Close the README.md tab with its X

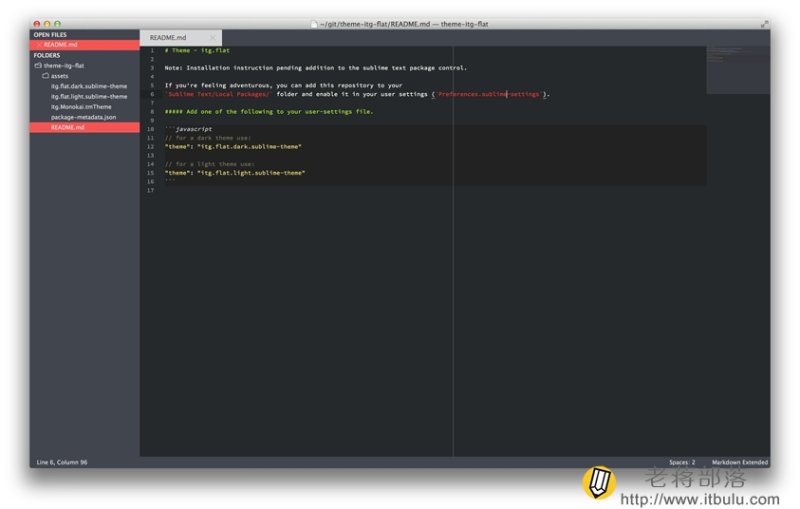(212, 38)
